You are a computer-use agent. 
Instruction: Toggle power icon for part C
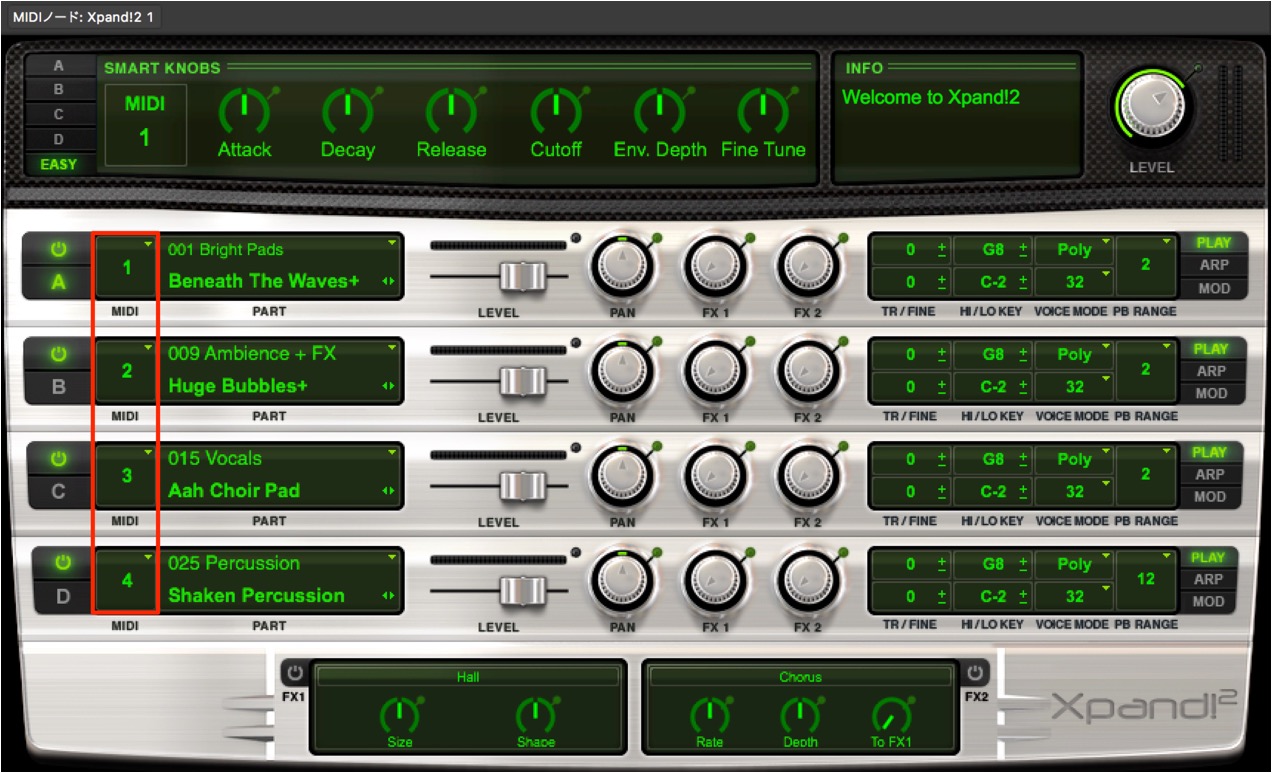(58, 459)
